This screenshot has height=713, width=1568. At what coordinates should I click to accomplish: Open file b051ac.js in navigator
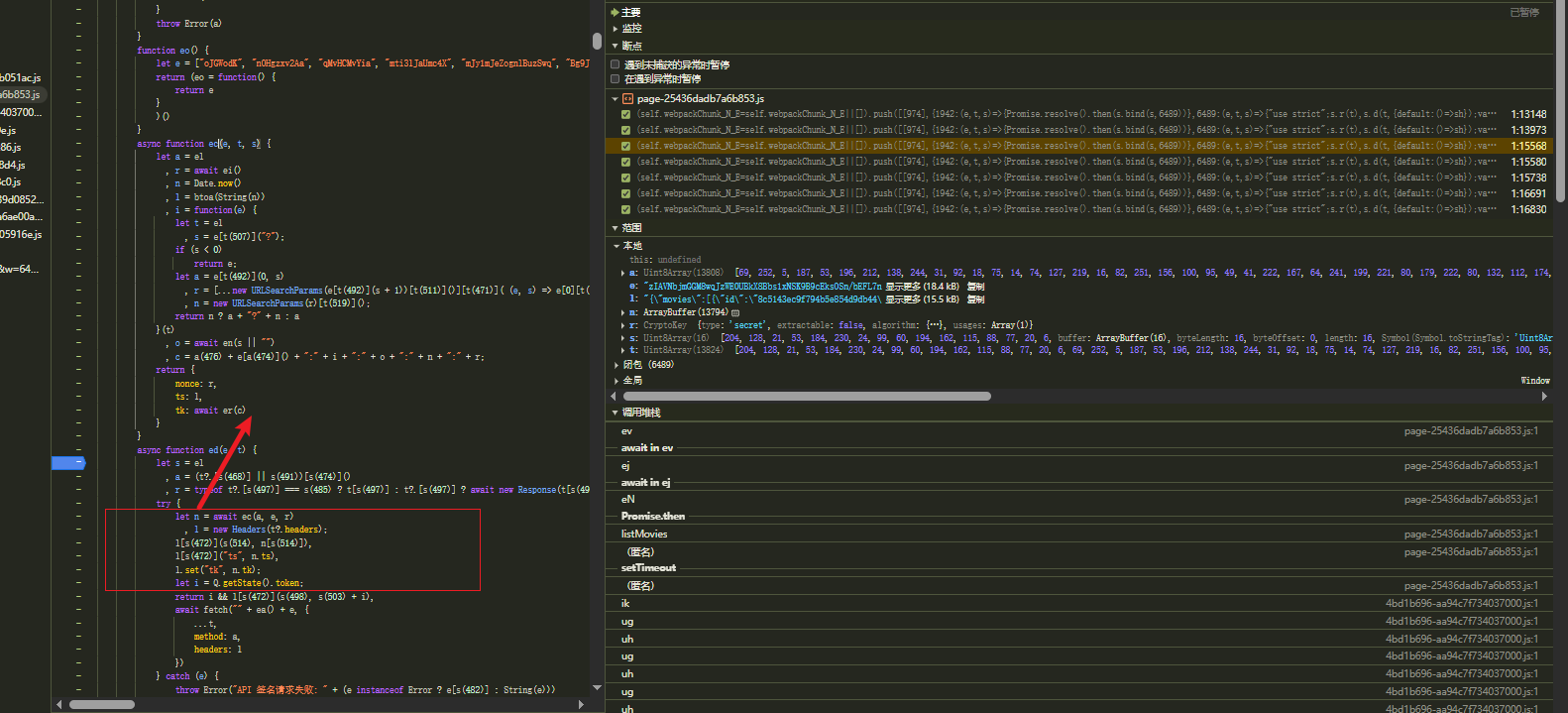click(x=22, y=77)
